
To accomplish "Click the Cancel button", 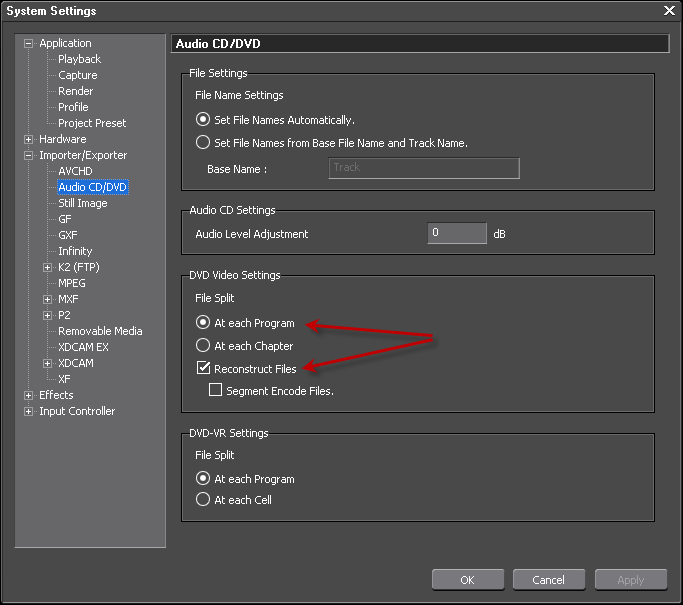I will coord(548,580).
